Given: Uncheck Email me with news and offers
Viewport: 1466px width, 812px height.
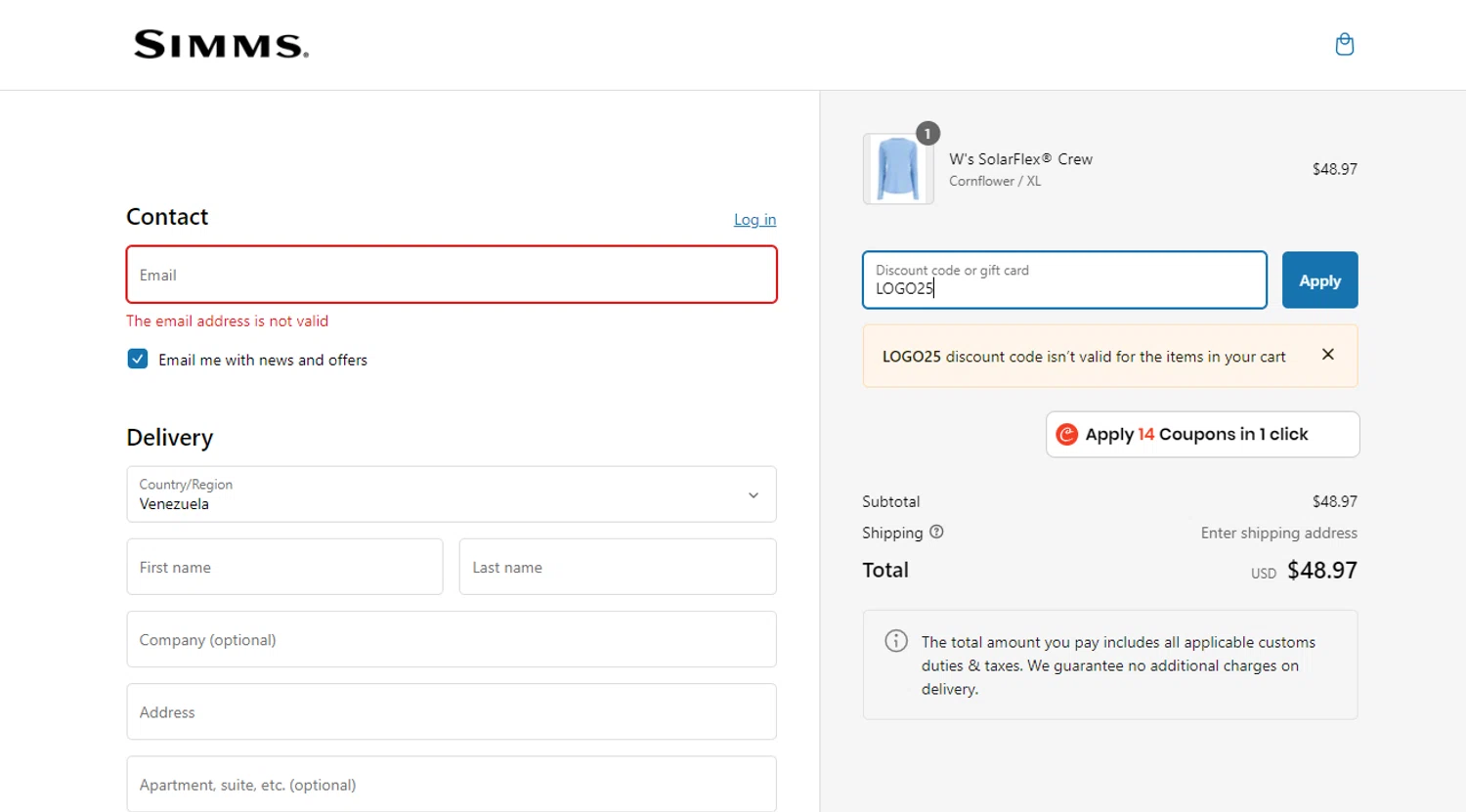Looking at the screenshot, I should 138,360.
